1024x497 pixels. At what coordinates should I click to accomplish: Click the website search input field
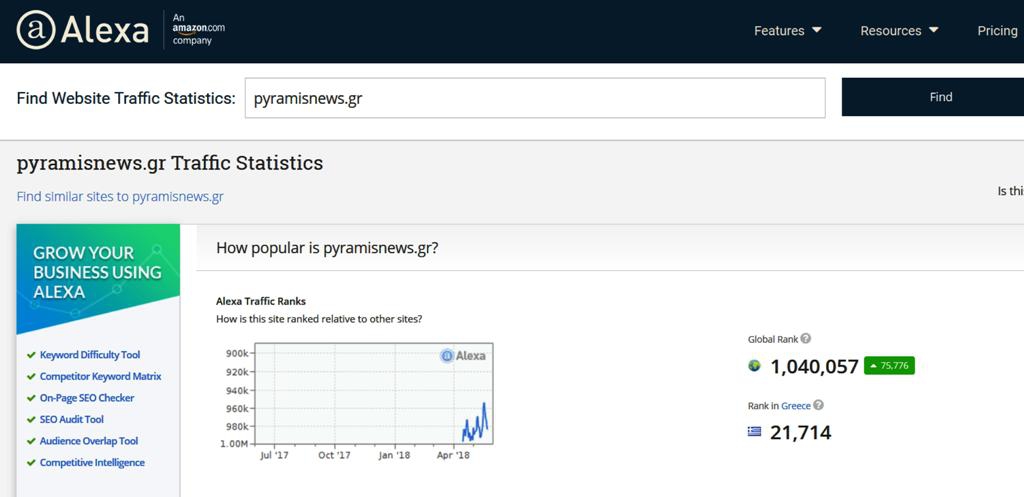(x=535, y=98)
